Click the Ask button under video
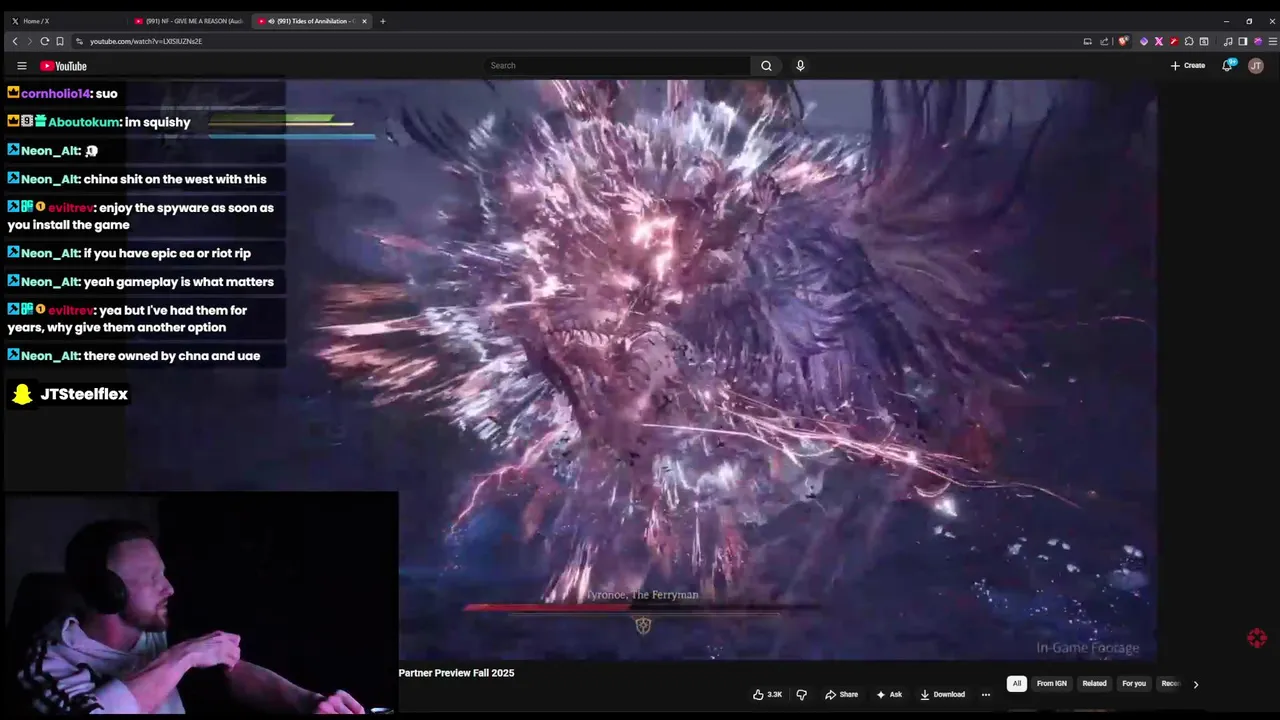 [x=889, y=694]
